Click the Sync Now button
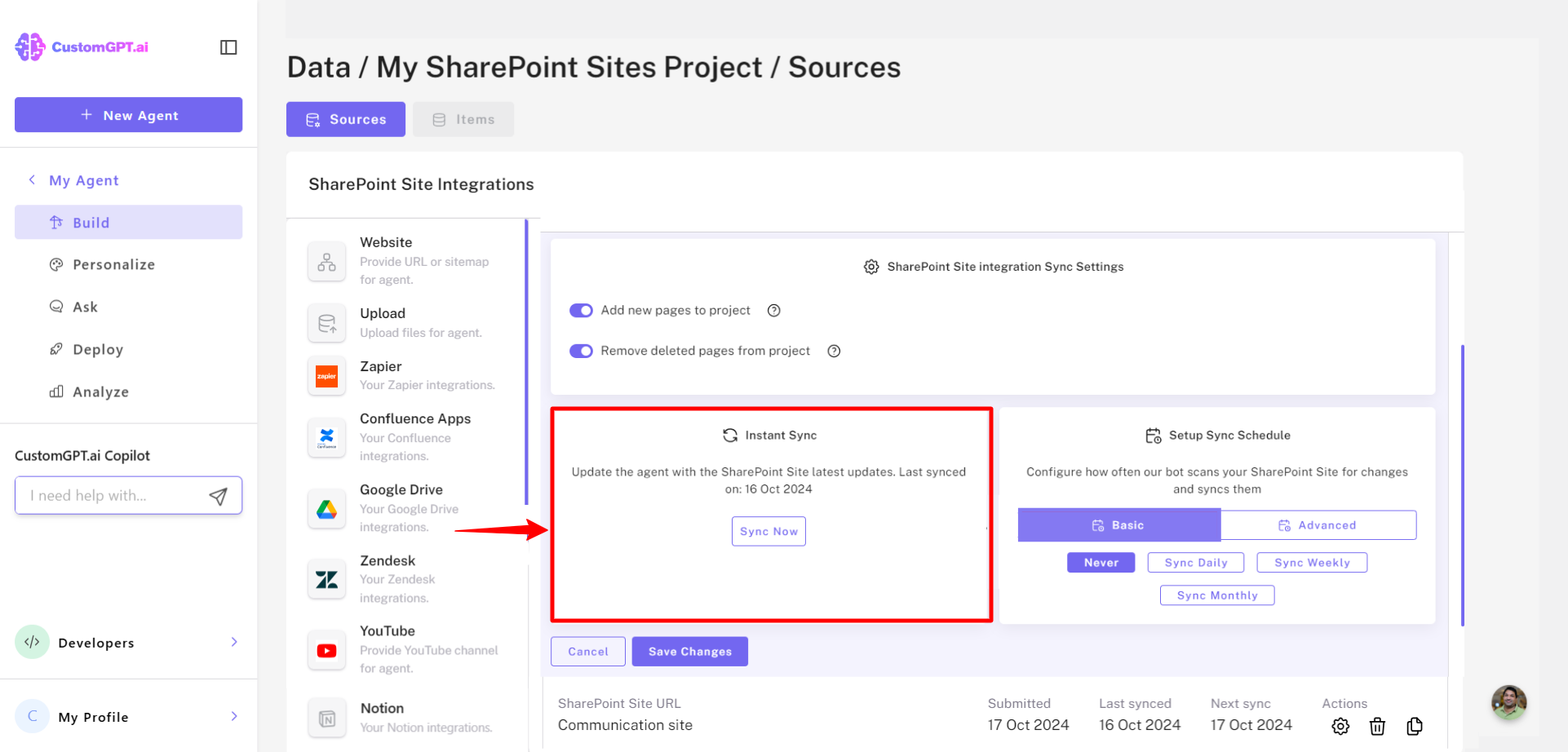 click(x=768, y=532)
